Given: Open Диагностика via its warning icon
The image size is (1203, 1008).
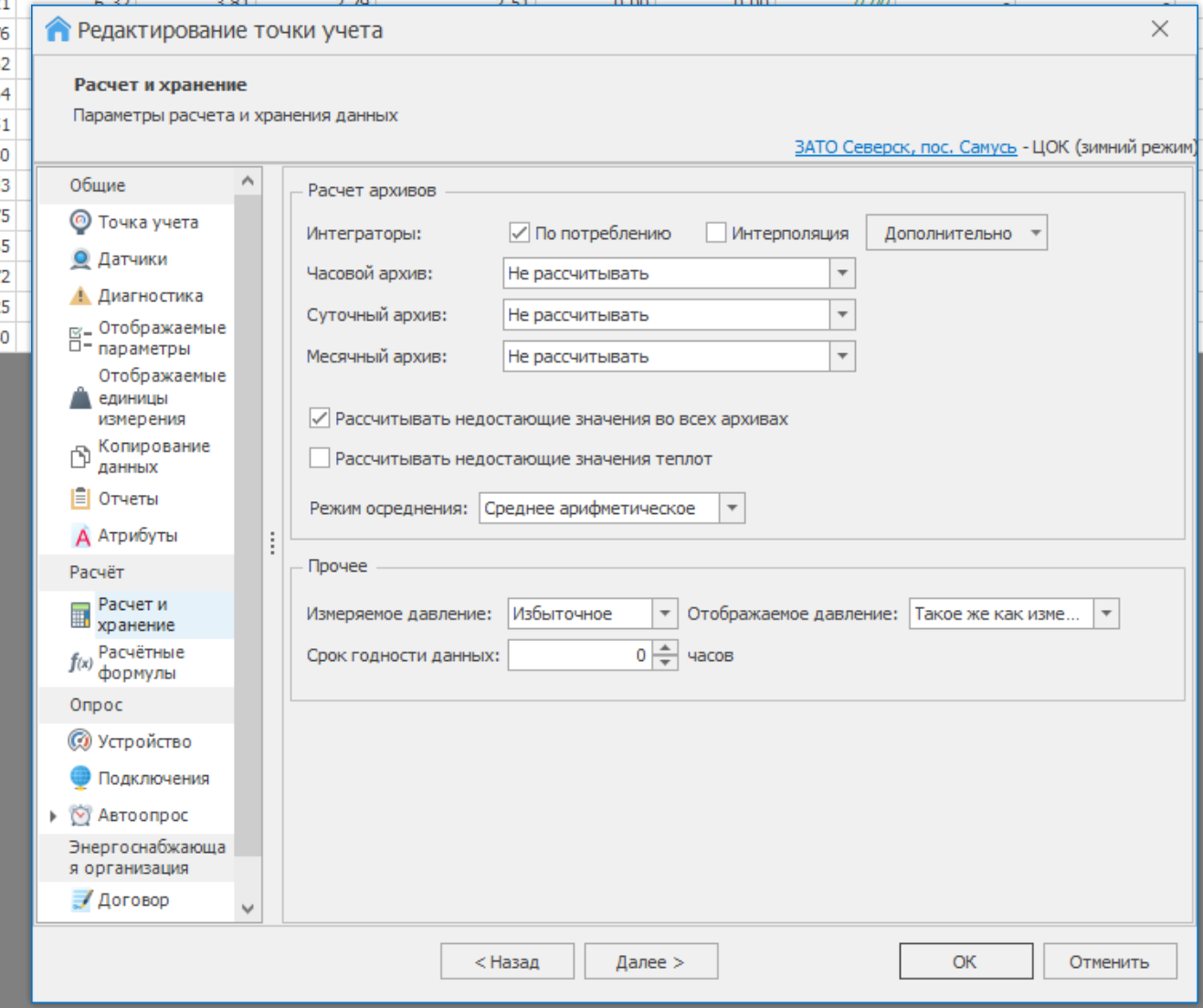Looking at the screenshot, I should (x=80, y=296).
